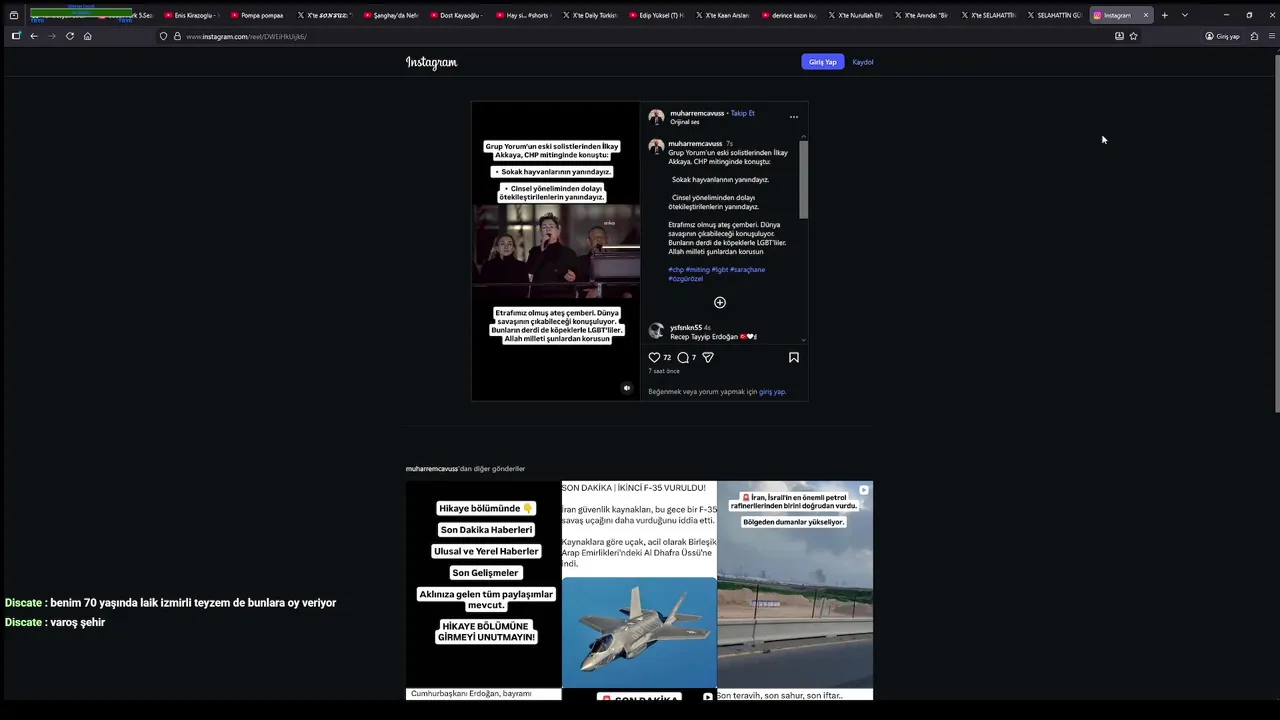Click muharremcavuss'dan diğer gönderiler heading
Screen dimensions: 1280x720
click(x=465, y=469)
